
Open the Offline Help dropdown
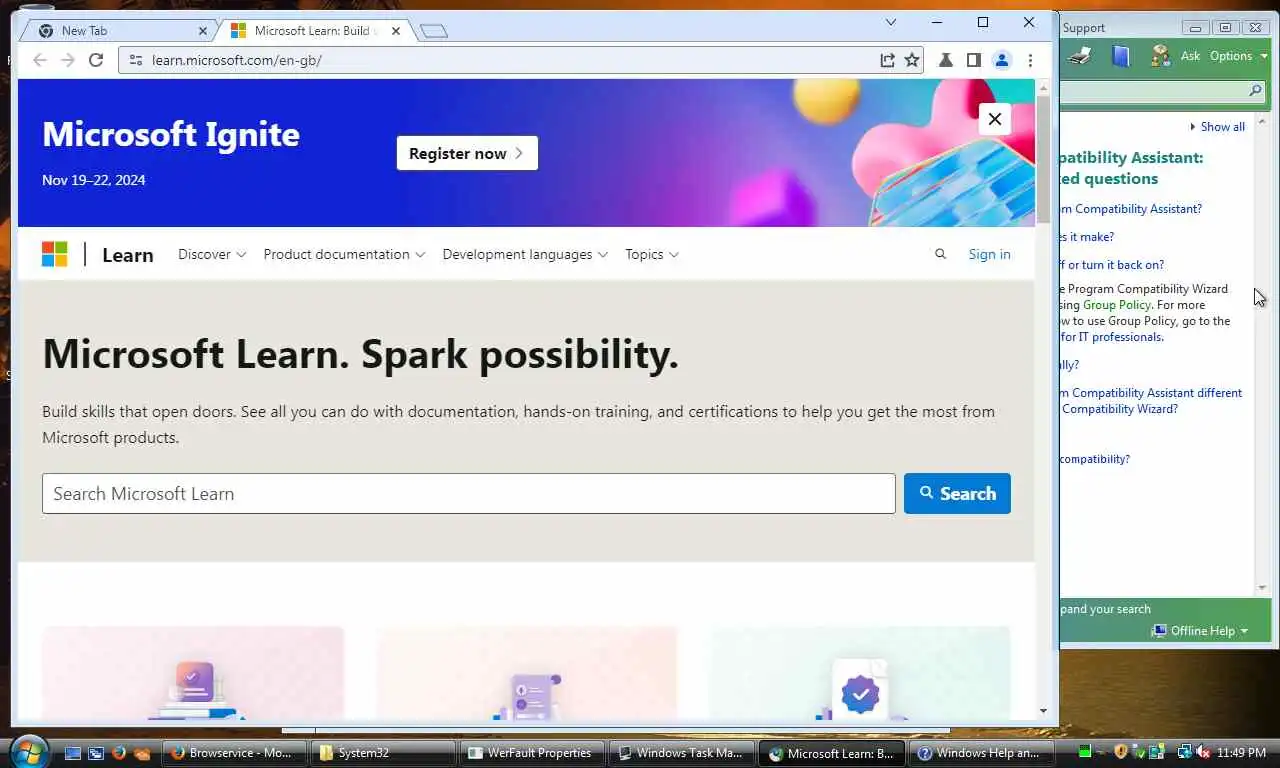[x=1200, y=631]
